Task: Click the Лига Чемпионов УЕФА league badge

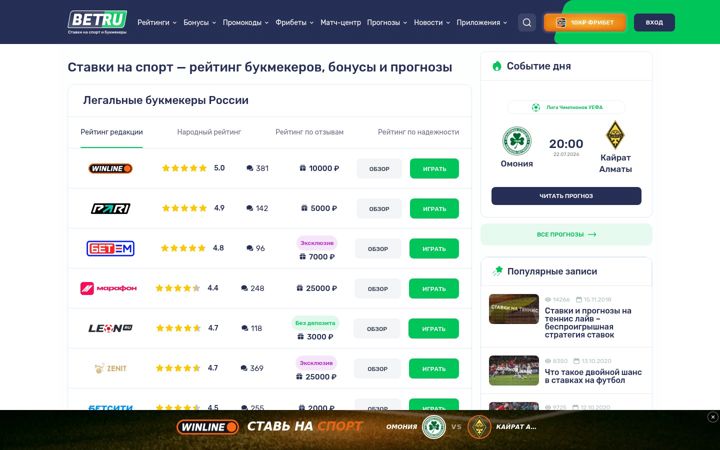Action: [x=566, y=107]
